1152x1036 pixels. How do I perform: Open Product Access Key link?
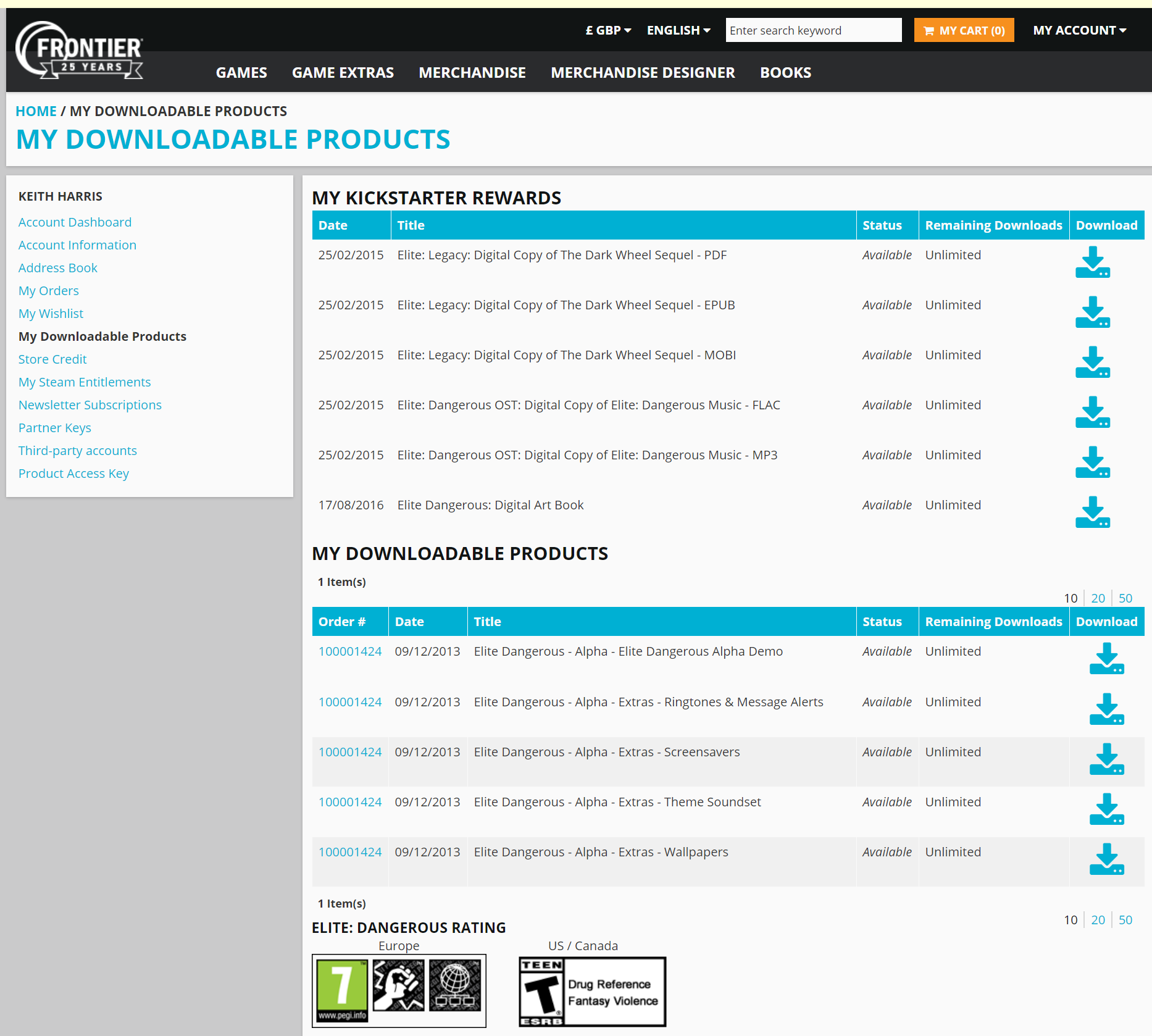tap(73, 474)
